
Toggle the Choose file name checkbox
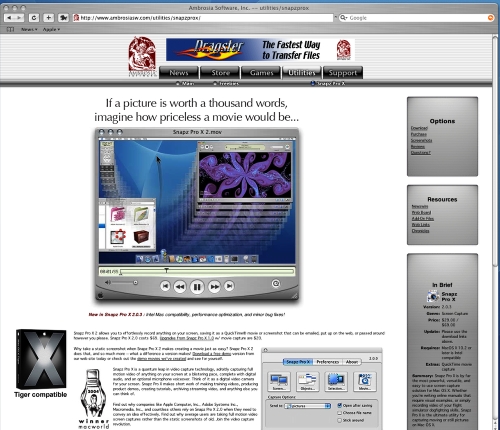[339, 413]
